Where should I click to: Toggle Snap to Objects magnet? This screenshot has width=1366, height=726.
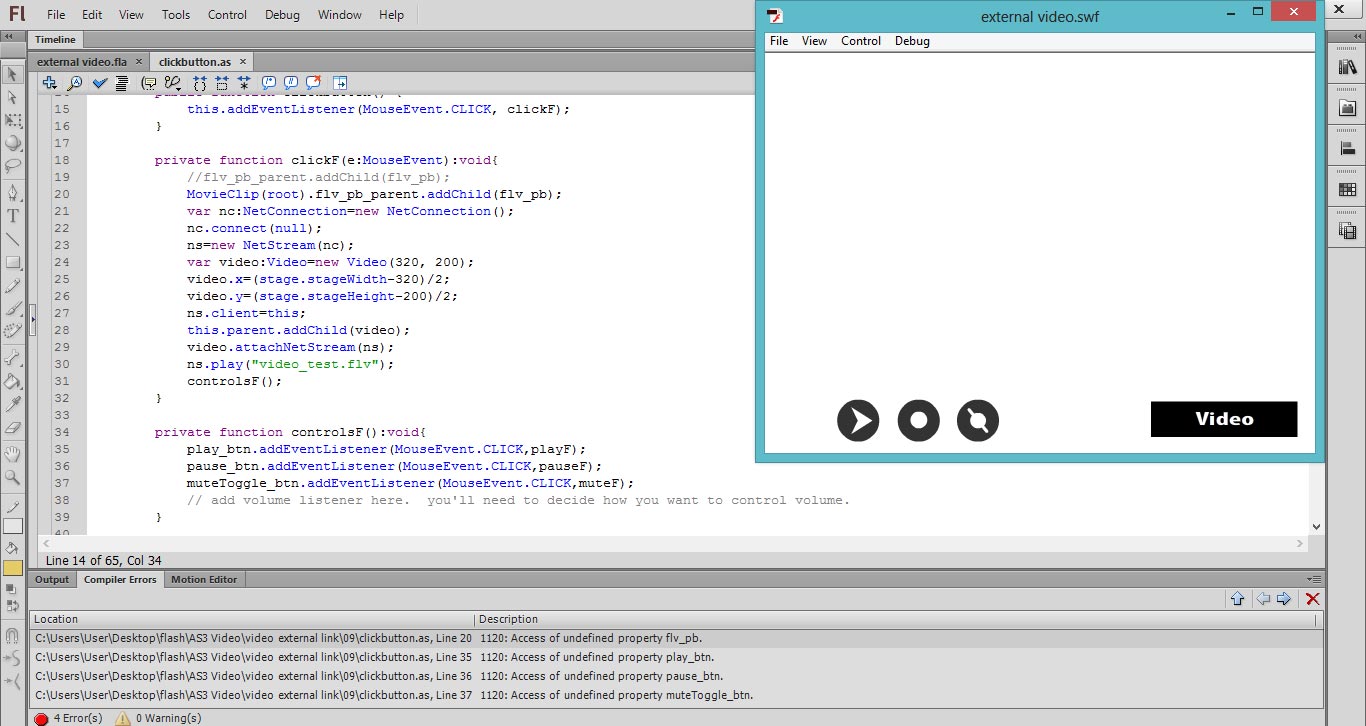(13, 635)
